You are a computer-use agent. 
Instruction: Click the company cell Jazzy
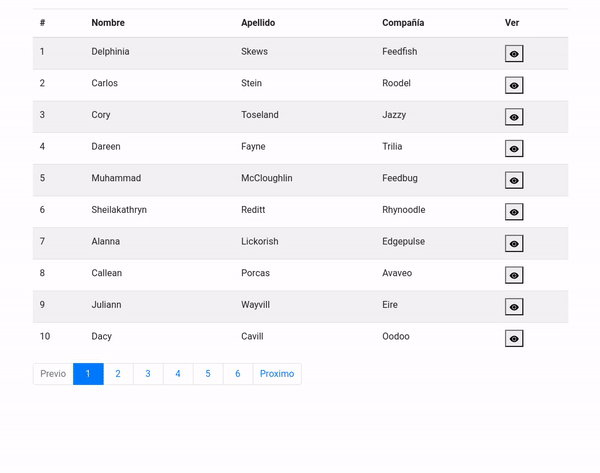coord(394,115)
